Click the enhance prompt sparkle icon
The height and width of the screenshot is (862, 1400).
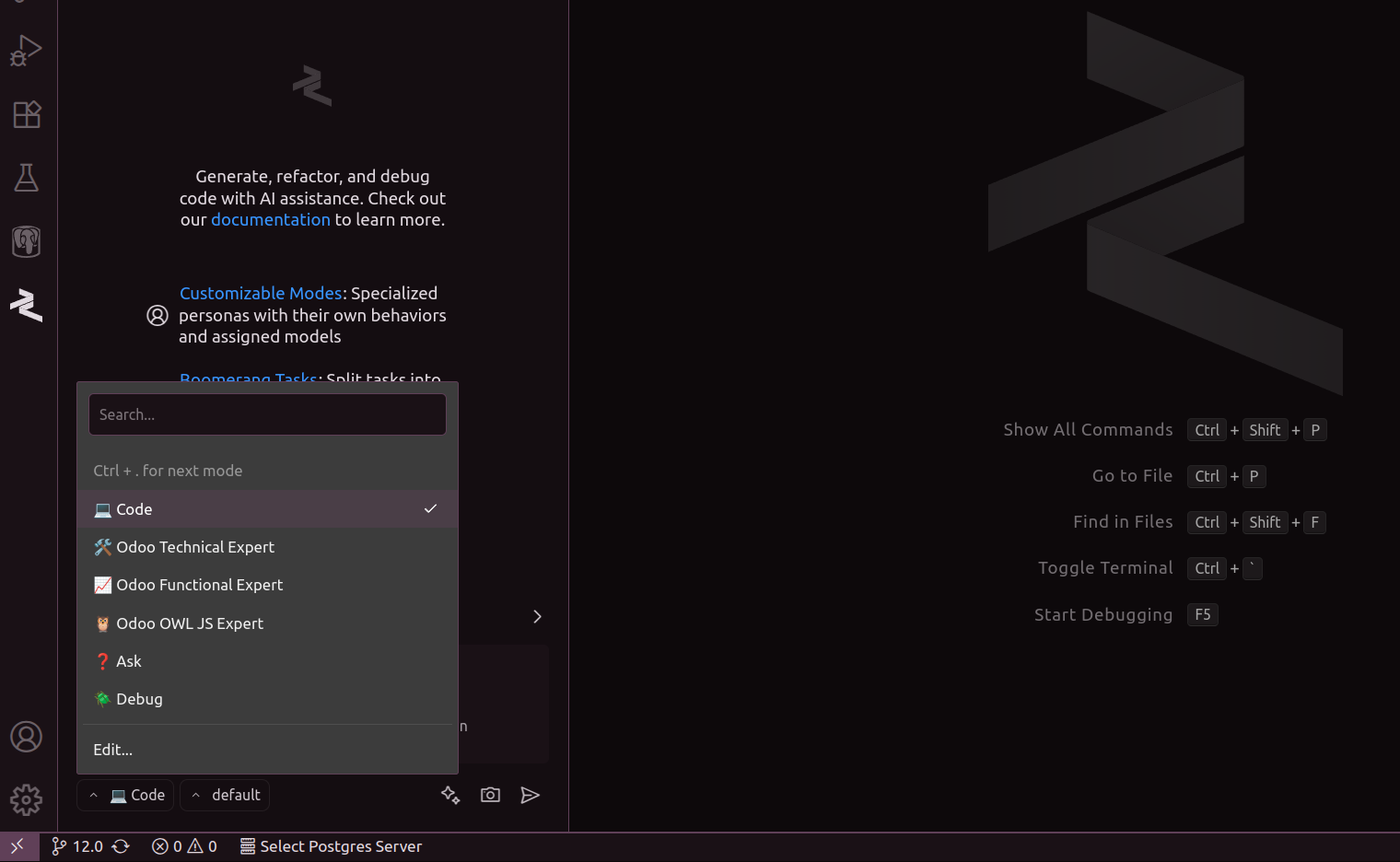point(450,795)
